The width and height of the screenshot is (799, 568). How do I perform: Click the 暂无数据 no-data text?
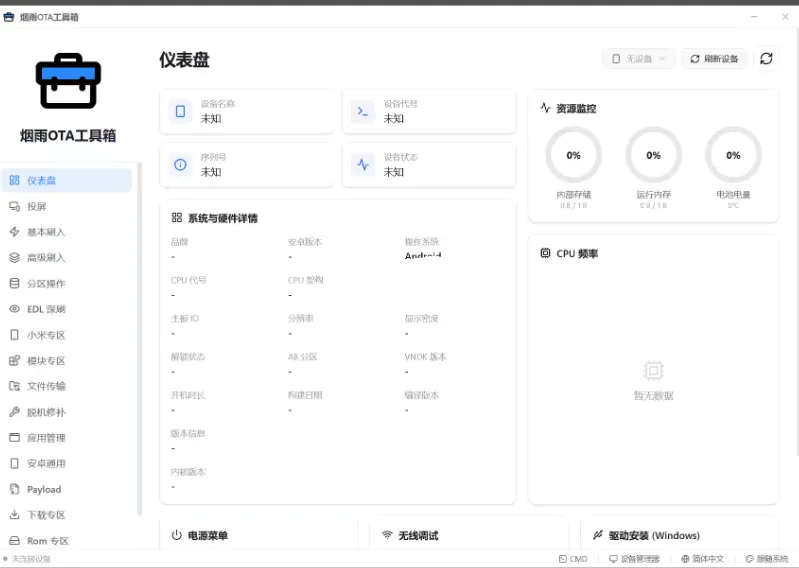654,396
